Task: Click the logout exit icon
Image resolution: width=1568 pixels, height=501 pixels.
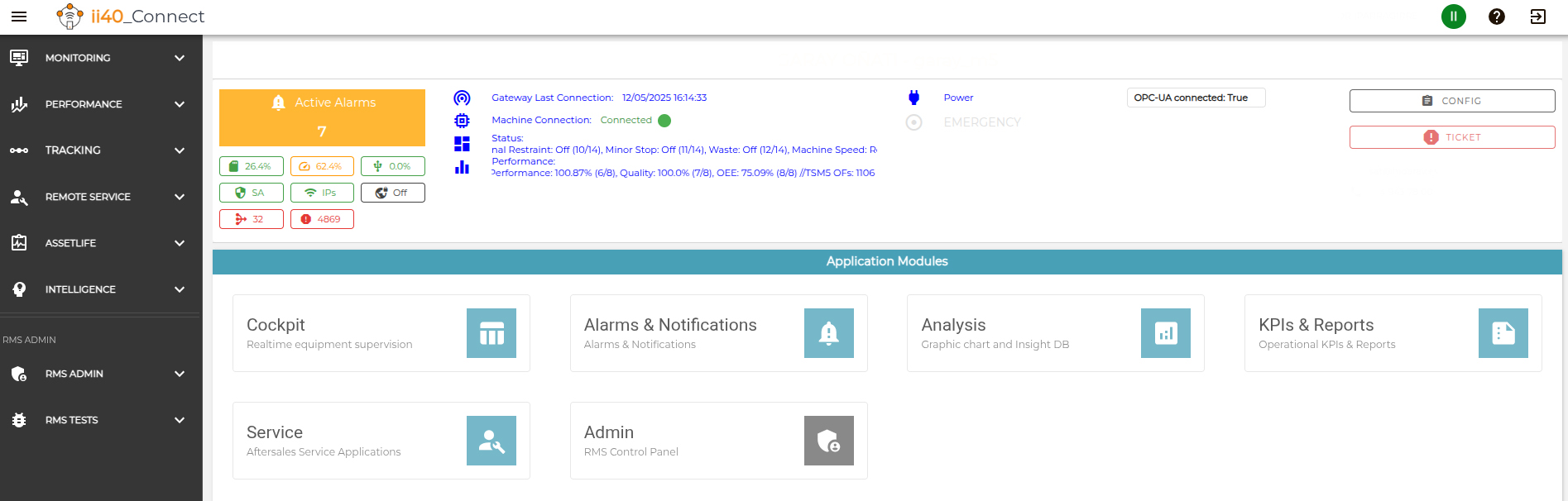Action: tap(1538, 17)
